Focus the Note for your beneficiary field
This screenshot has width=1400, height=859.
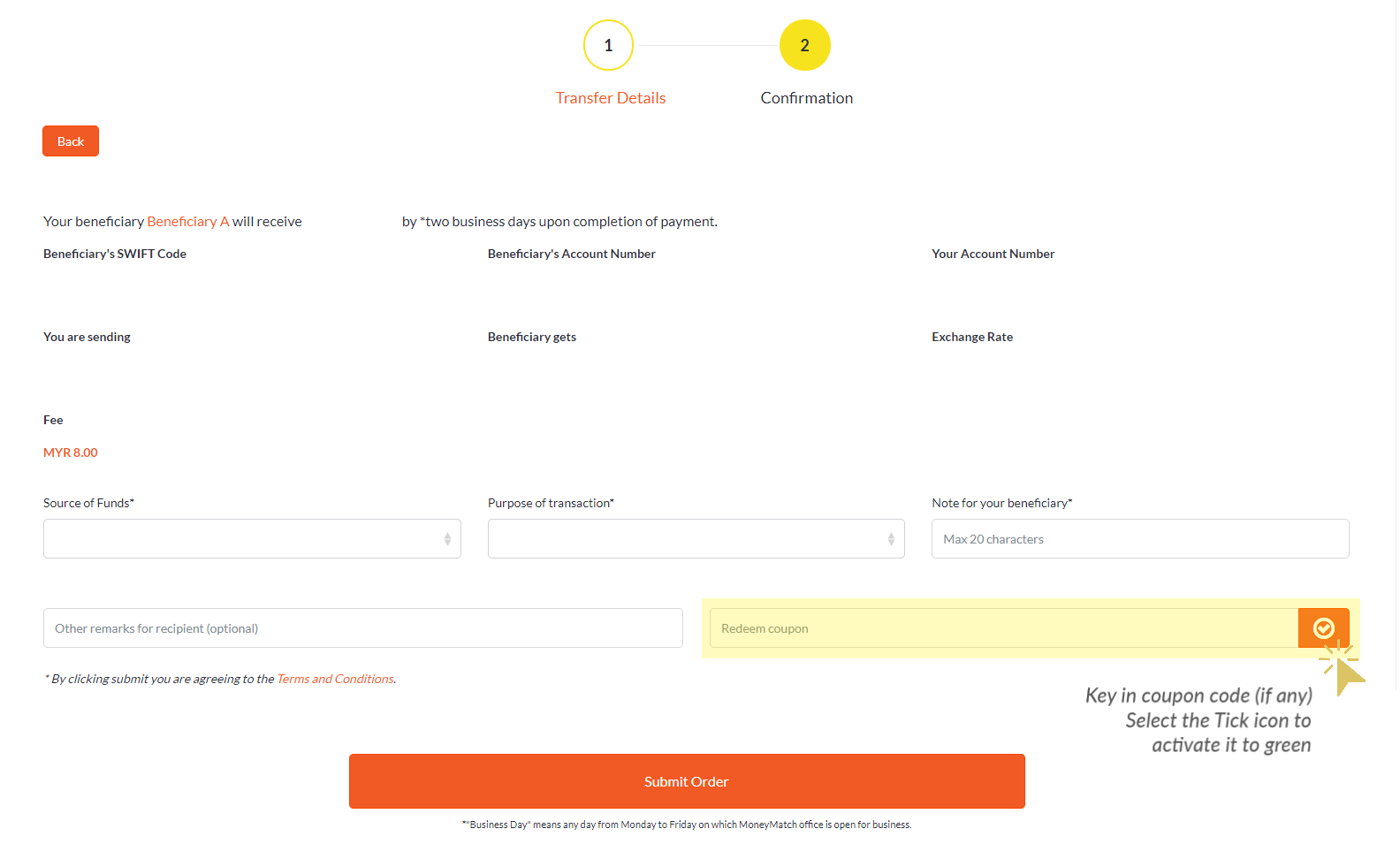(x=1139, y=539)
